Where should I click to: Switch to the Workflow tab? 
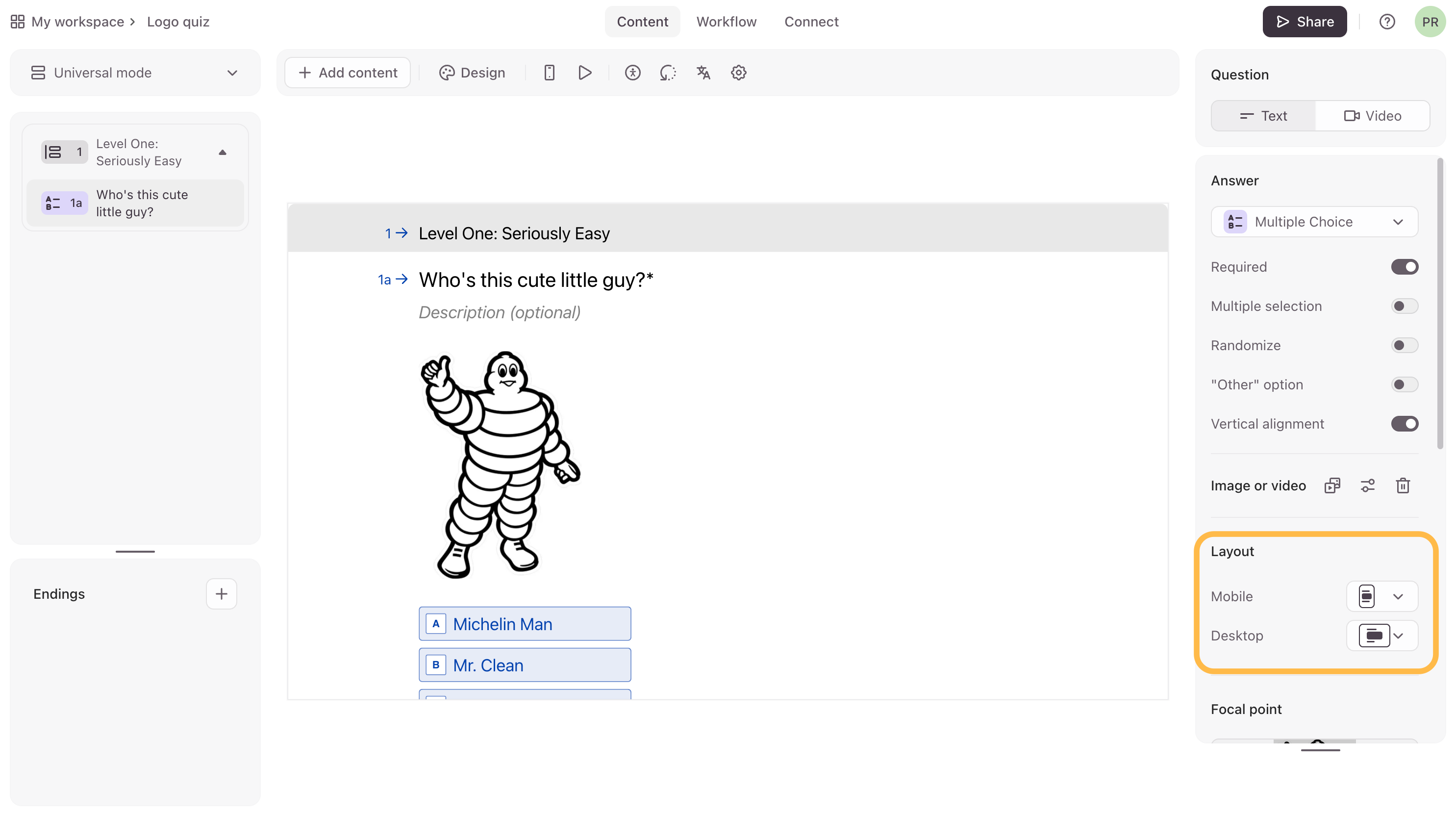[x=727, y=22]
